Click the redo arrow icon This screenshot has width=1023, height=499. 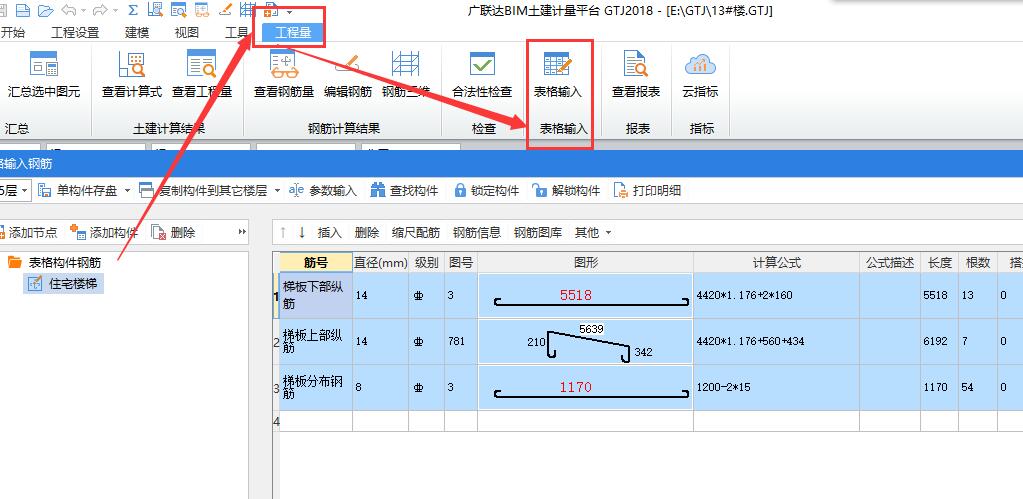[x=100, y=10]
